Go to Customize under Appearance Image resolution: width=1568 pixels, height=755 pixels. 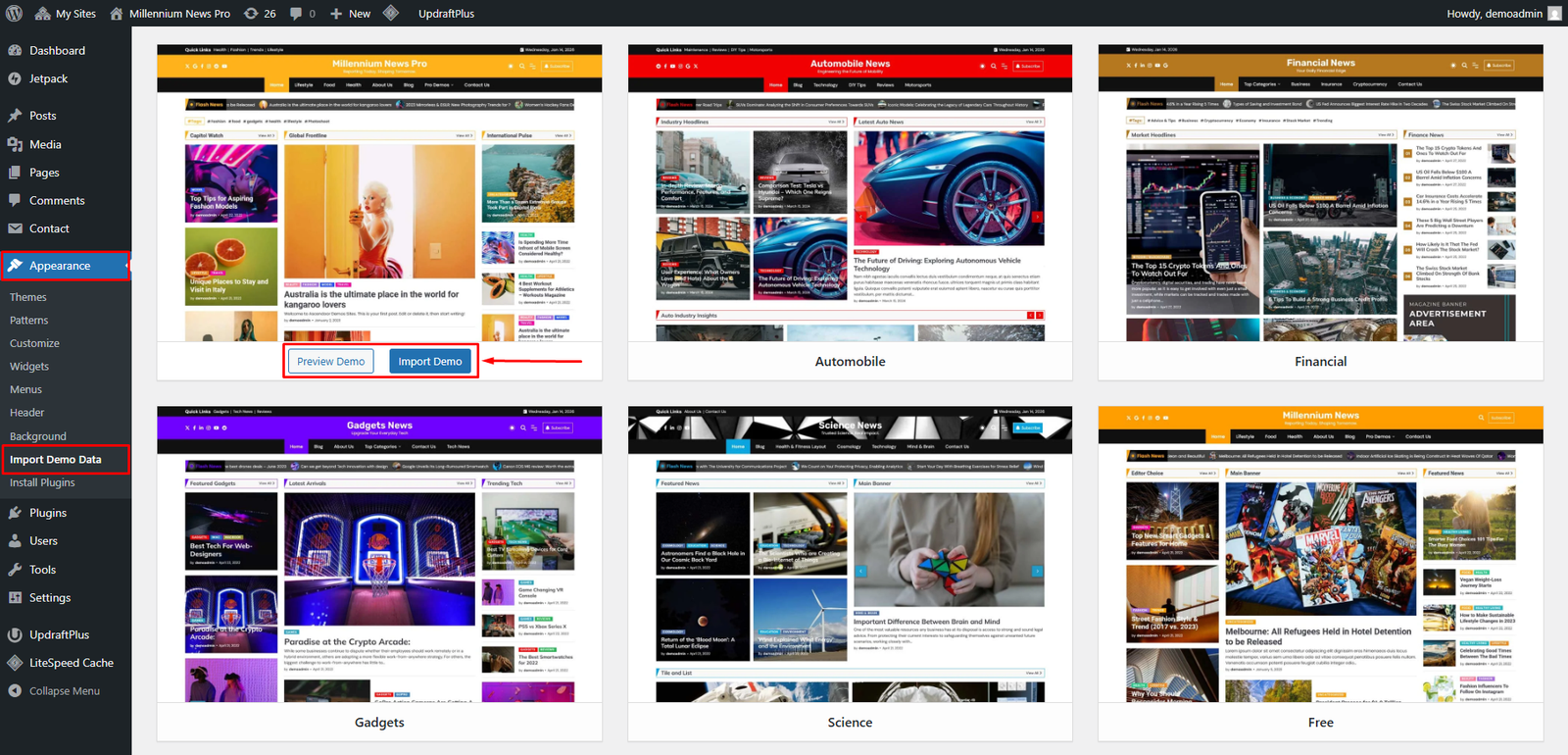pos(34,343)
